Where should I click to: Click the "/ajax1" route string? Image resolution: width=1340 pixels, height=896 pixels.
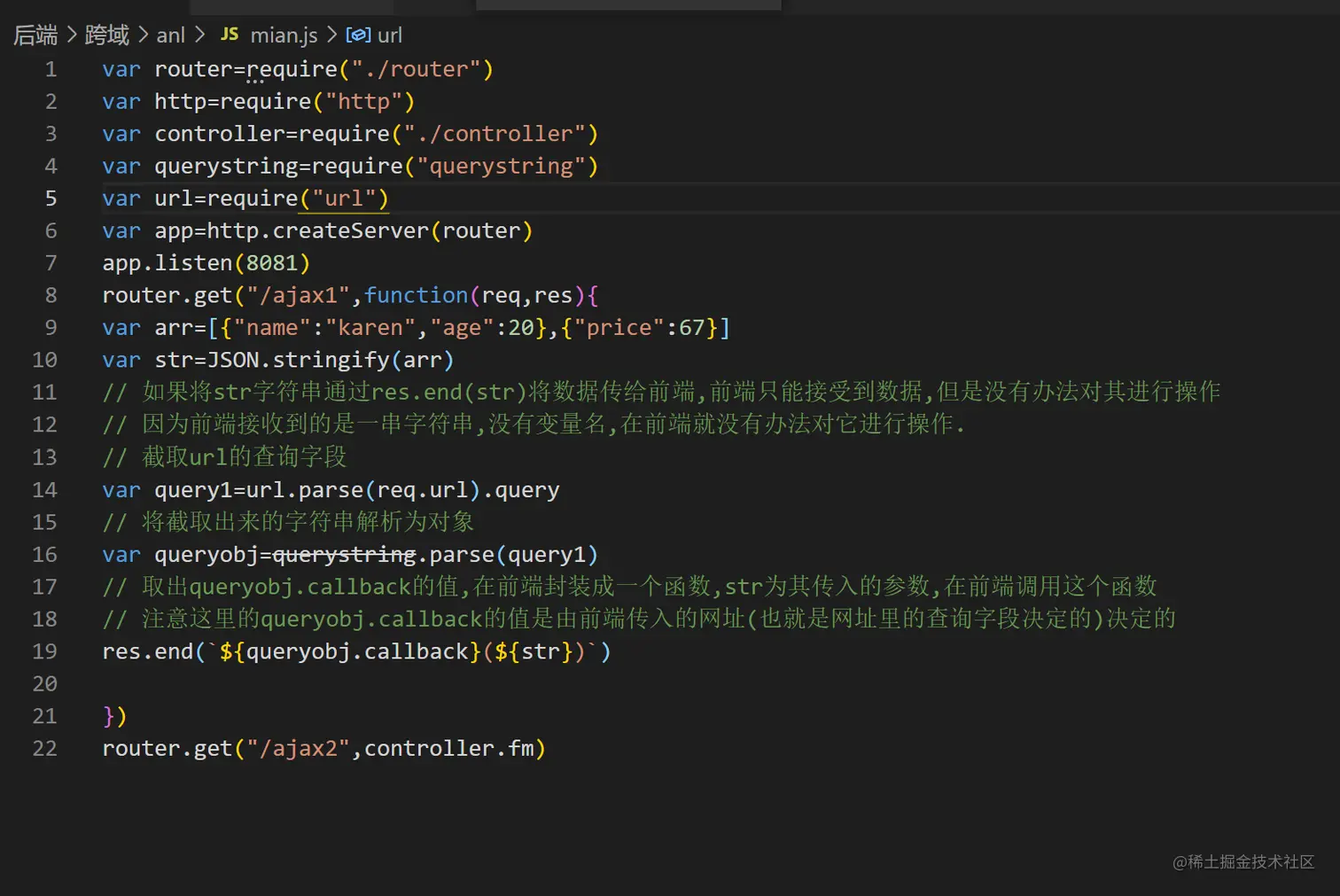tap(299, 296)
